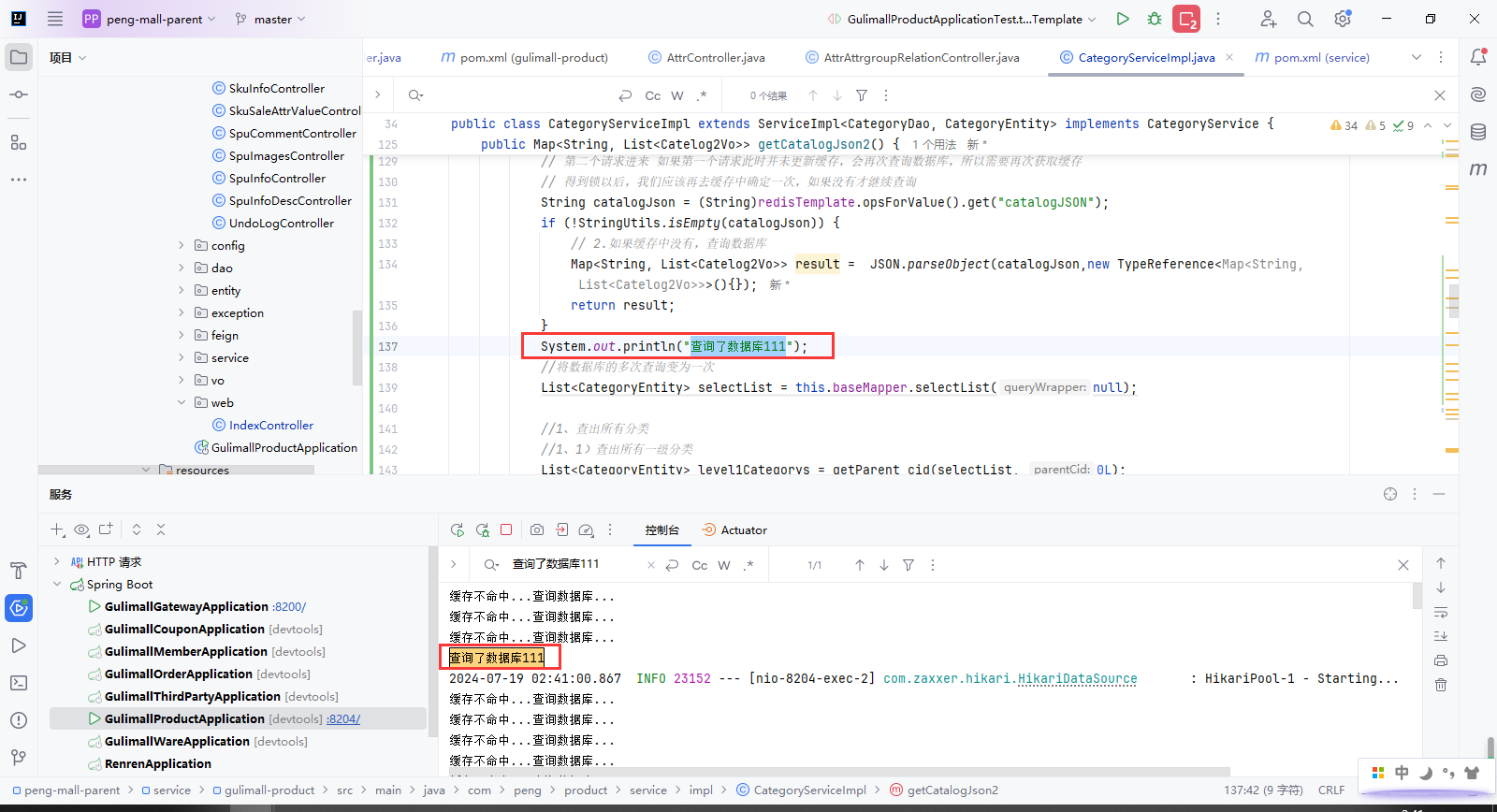Screen dimensions: 1497x812
Task: Open the peng-mall-parent project dropdown
Action: click(150, 19)
